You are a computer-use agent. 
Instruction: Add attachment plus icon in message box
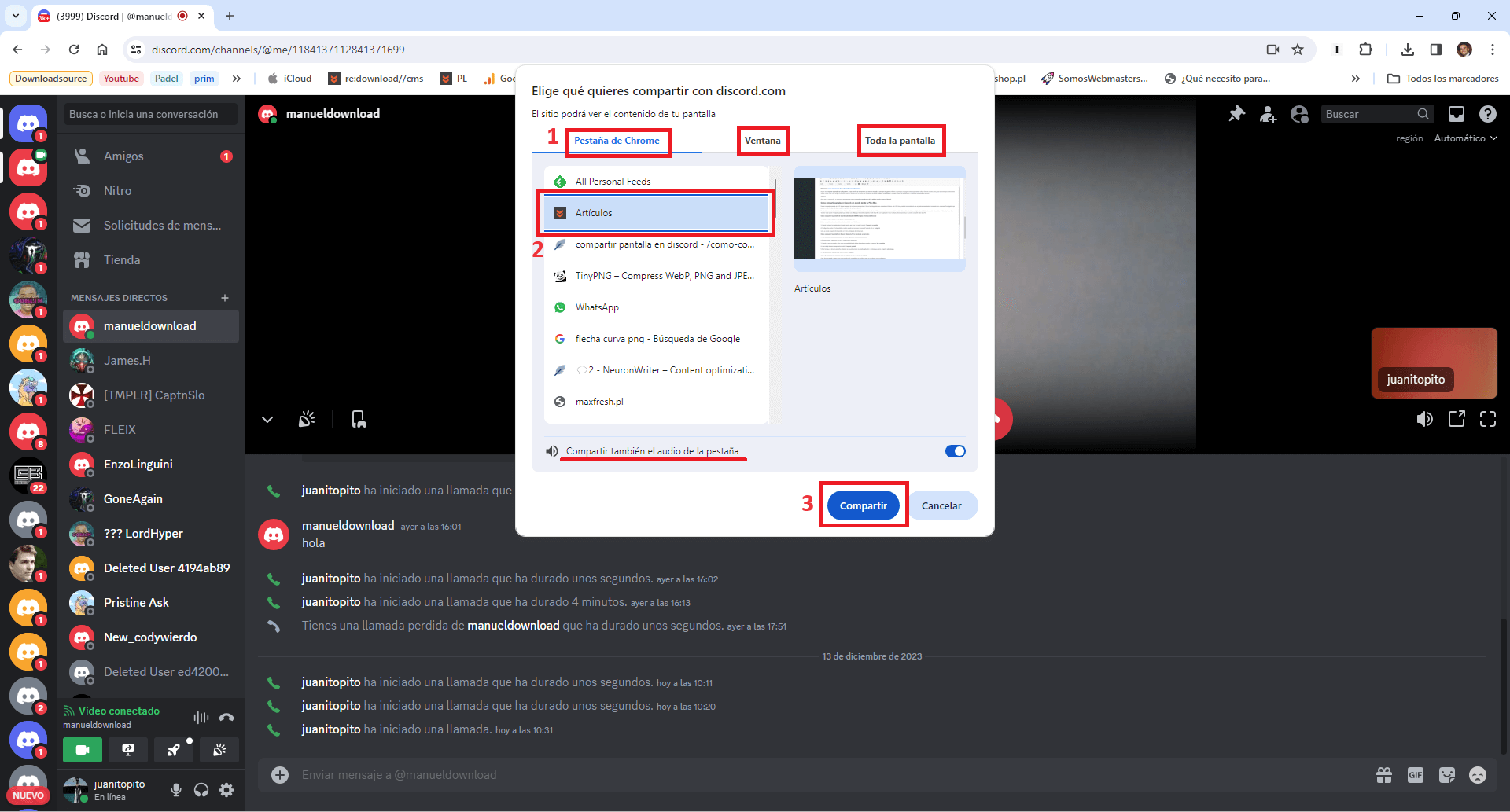[280, 775]
